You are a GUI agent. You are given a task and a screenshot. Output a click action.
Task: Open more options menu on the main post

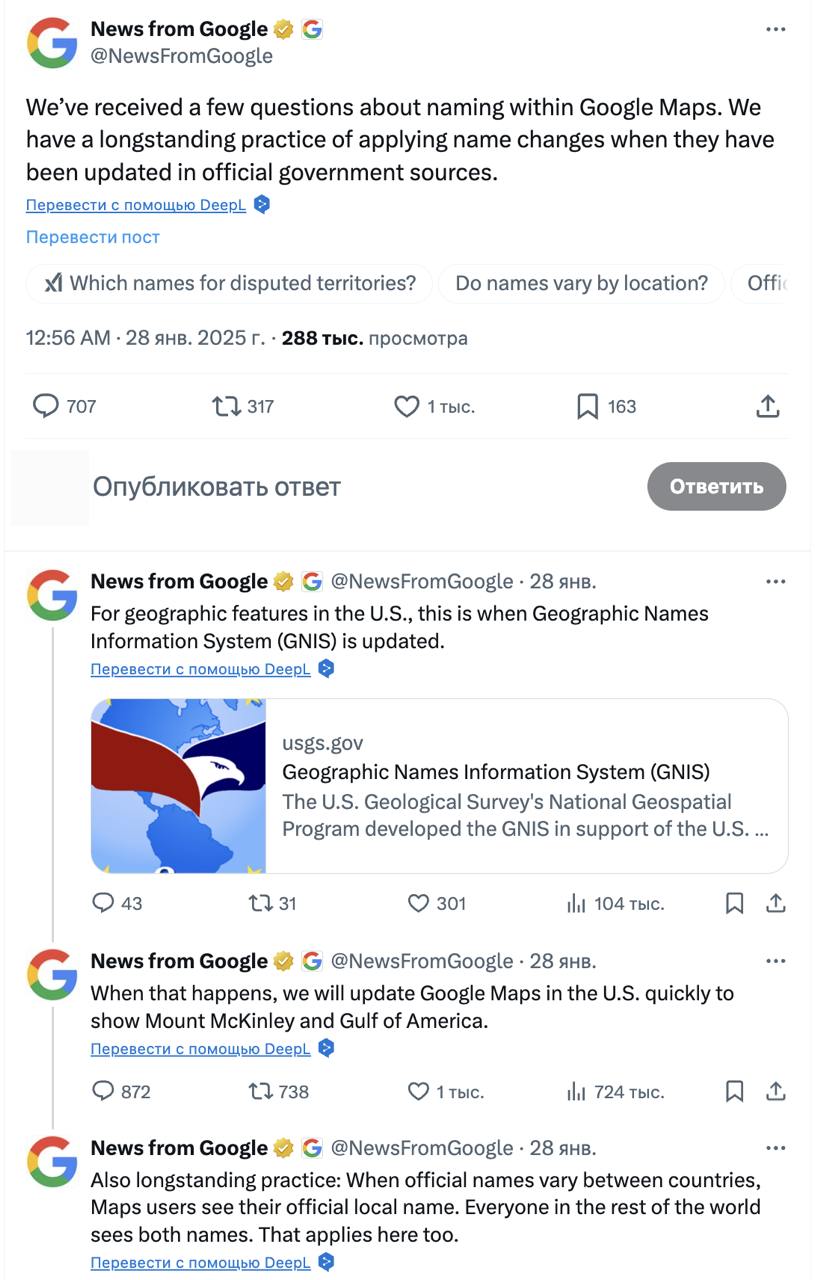pos(775,30)
